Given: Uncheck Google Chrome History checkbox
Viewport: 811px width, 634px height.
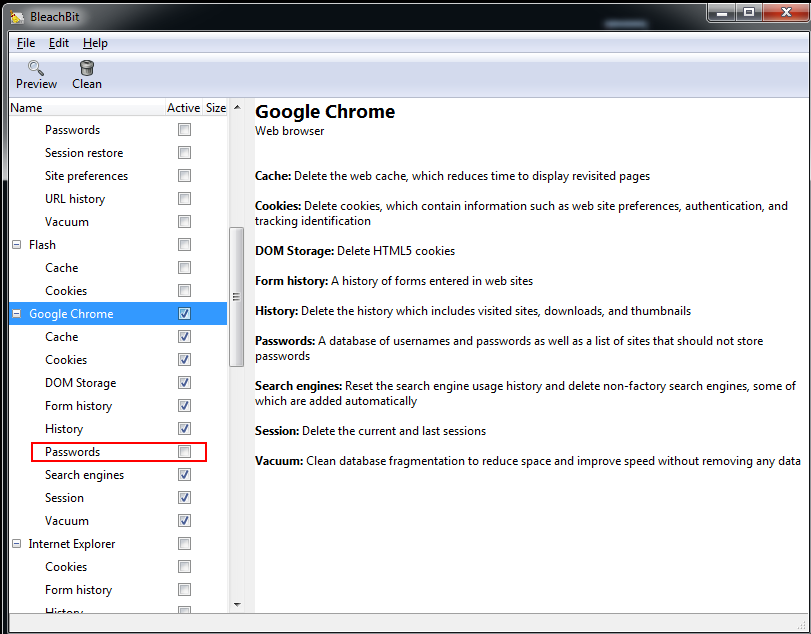Looking at the screenshot, I should click(x=184, y=429).
